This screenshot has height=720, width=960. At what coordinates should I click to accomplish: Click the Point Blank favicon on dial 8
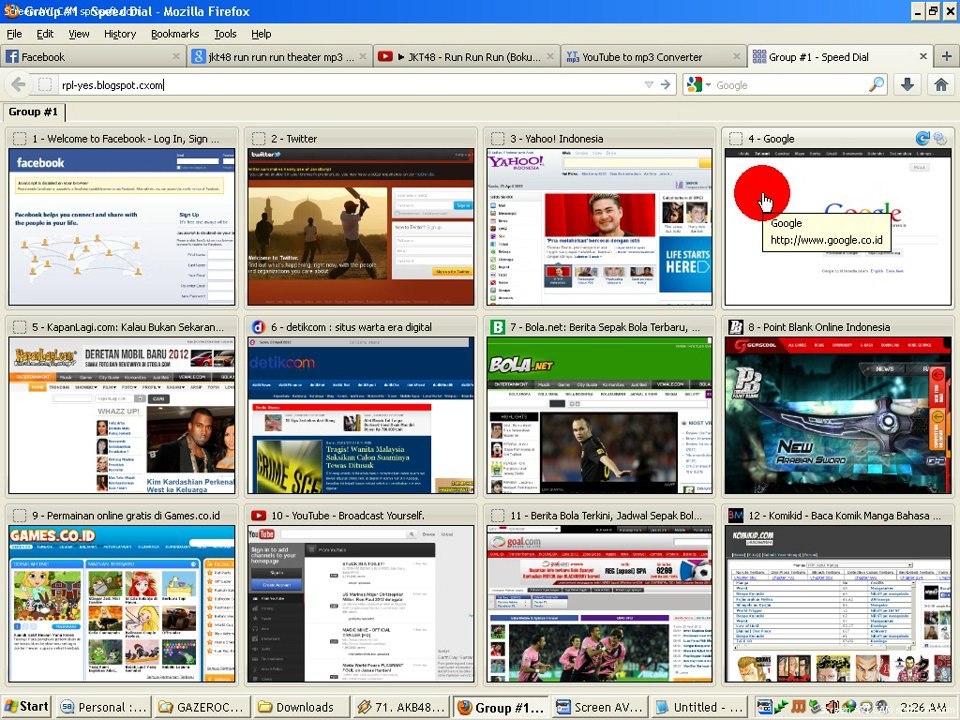pos(735,327)
